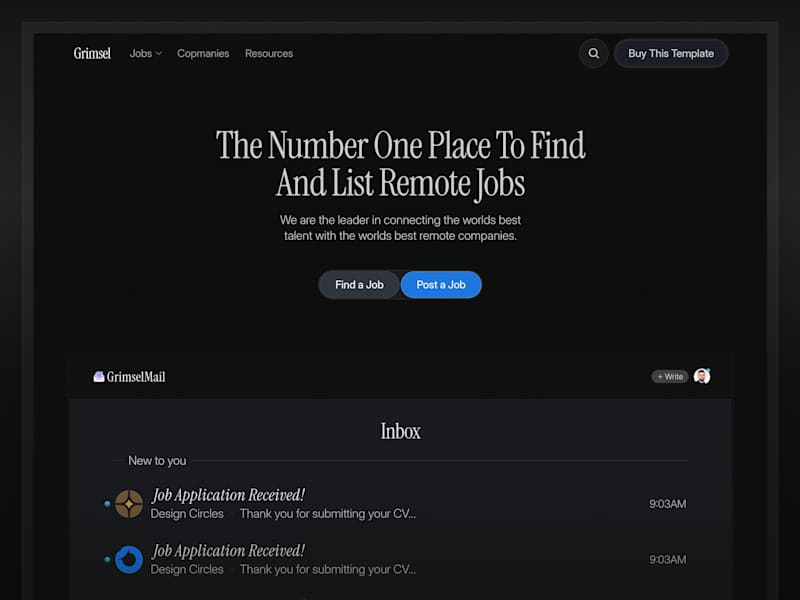The image size is (800, 600).
Task: Click the user profile avatar
Action: (x=702, y=376)
